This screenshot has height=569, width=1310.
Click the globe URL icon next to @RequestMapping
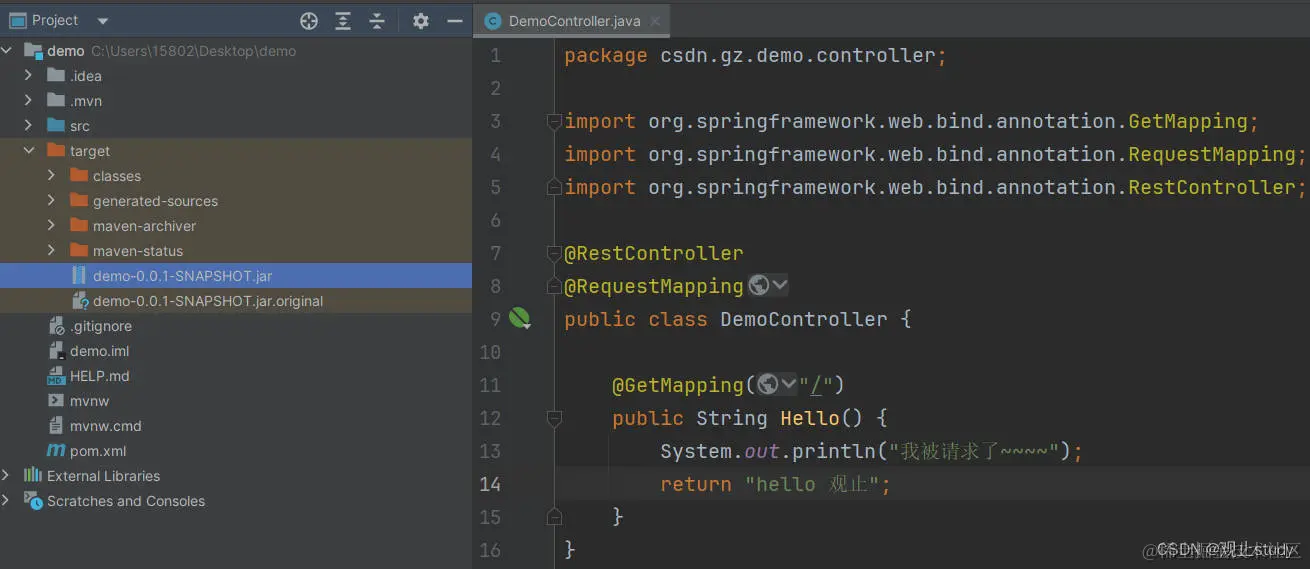pos(759,286)
